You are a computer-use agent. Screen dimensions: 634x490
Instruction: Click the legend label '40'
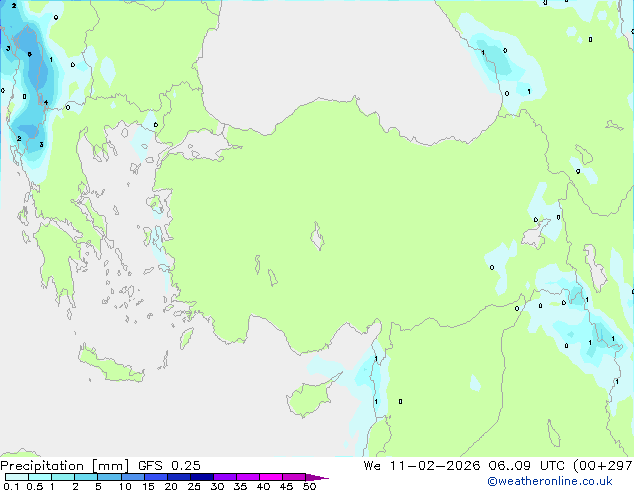[263, 486]
